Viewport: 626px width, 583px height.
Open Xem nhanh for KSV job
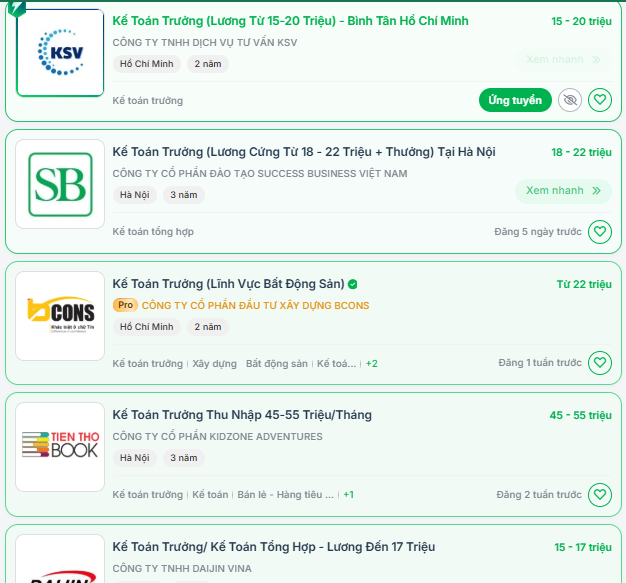point(563,59)
